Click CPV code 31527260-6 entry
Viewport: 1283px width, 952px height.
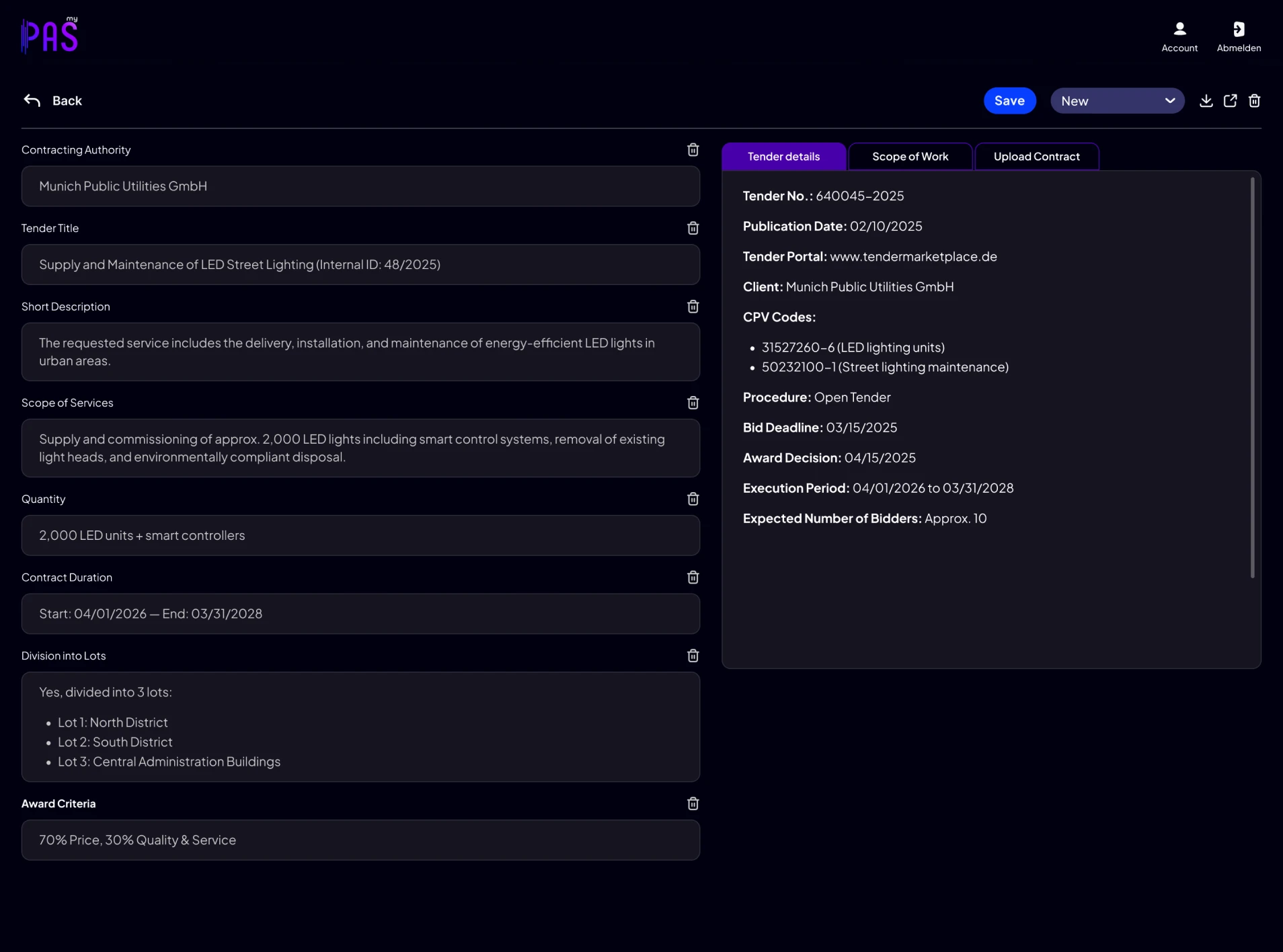point(853,348)
